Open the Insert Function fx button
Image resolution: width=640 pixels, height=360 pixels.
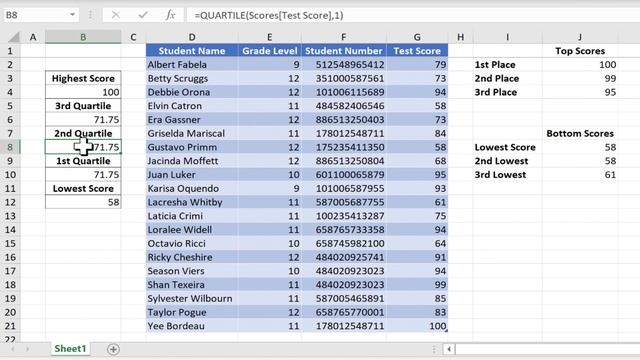point(170,15)
